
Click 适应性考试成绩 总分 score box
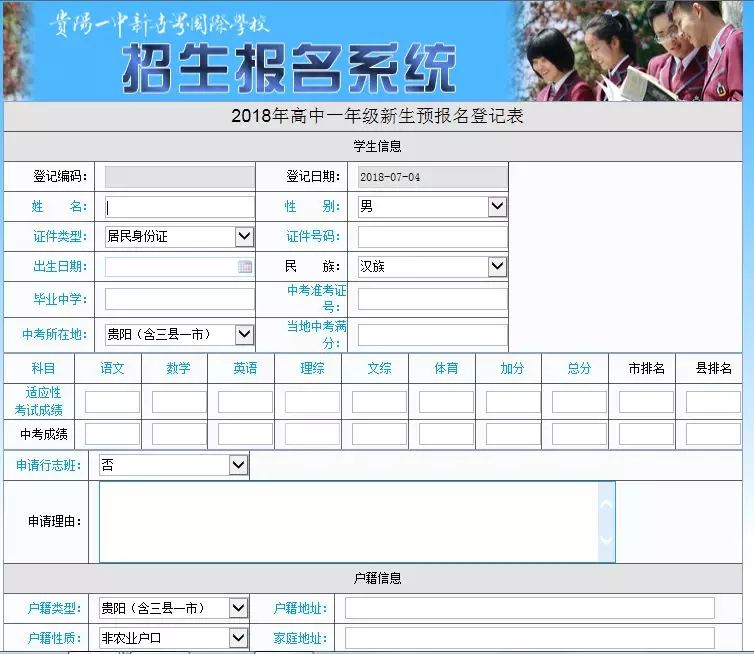click(579, 402)
